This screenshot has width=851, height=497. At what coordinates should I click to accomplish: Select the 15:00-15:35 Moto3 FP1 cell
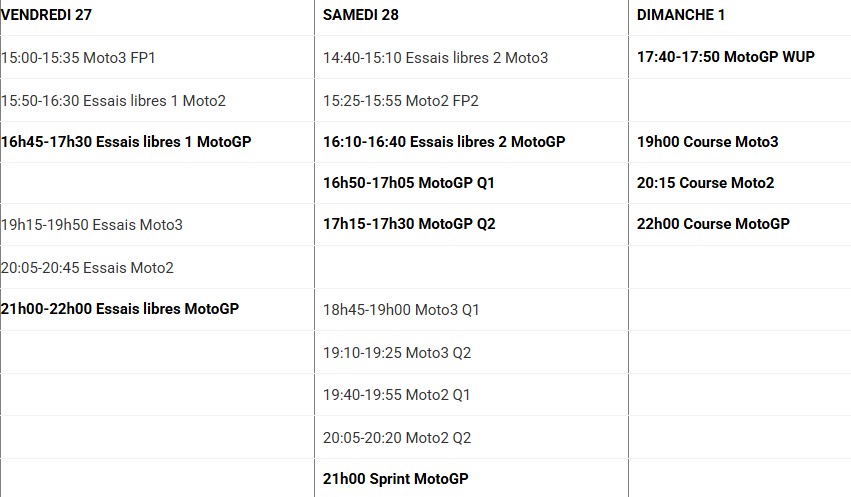[x=79, y=58]
